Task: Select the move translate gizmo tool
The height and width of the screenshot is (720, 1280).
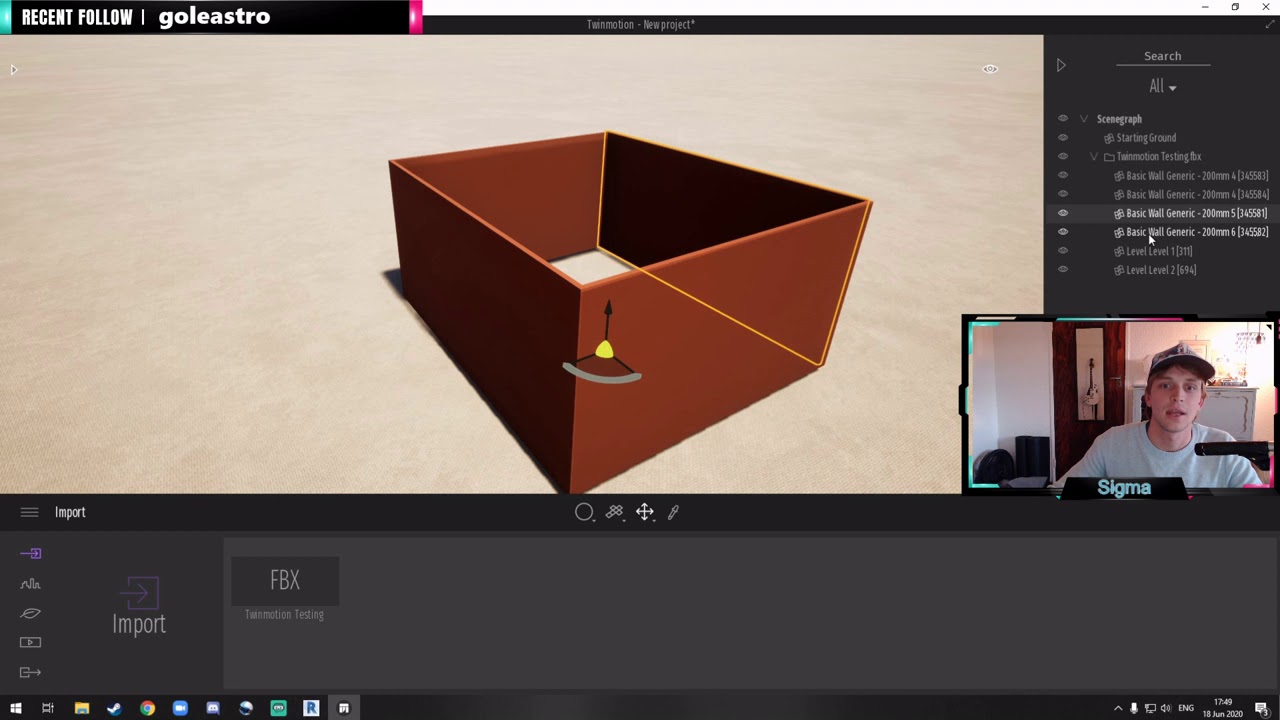Action: [644, 512]
